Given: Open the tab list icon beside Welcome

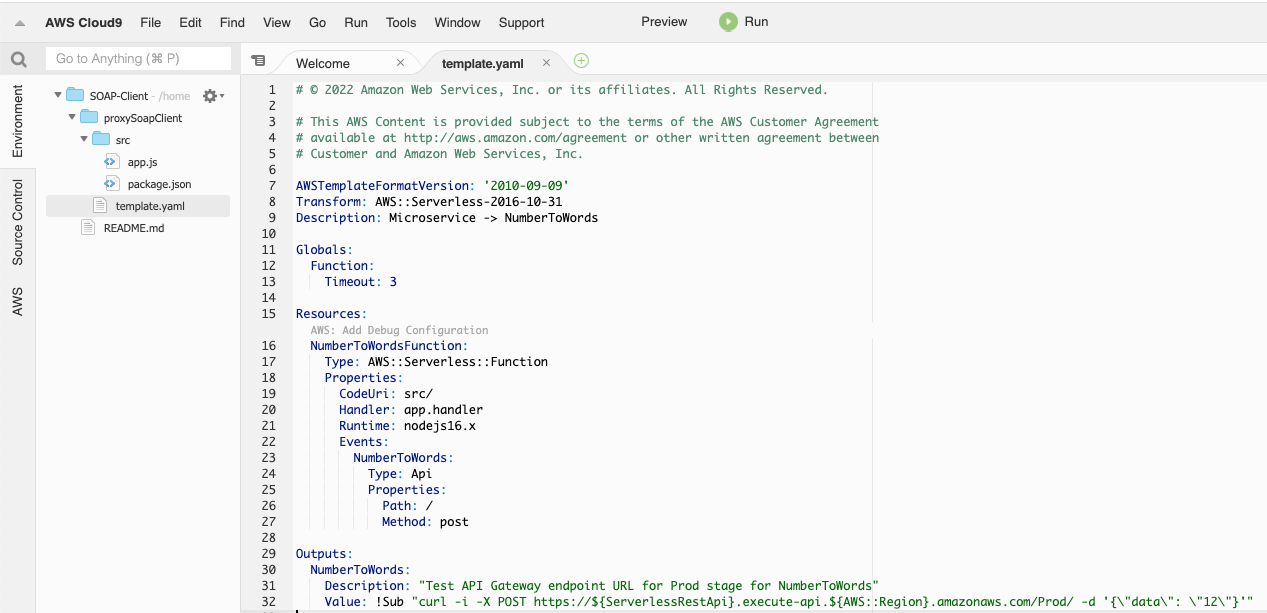Looking at the screenshot, I should pyautogui.click(x=258, y=61).
